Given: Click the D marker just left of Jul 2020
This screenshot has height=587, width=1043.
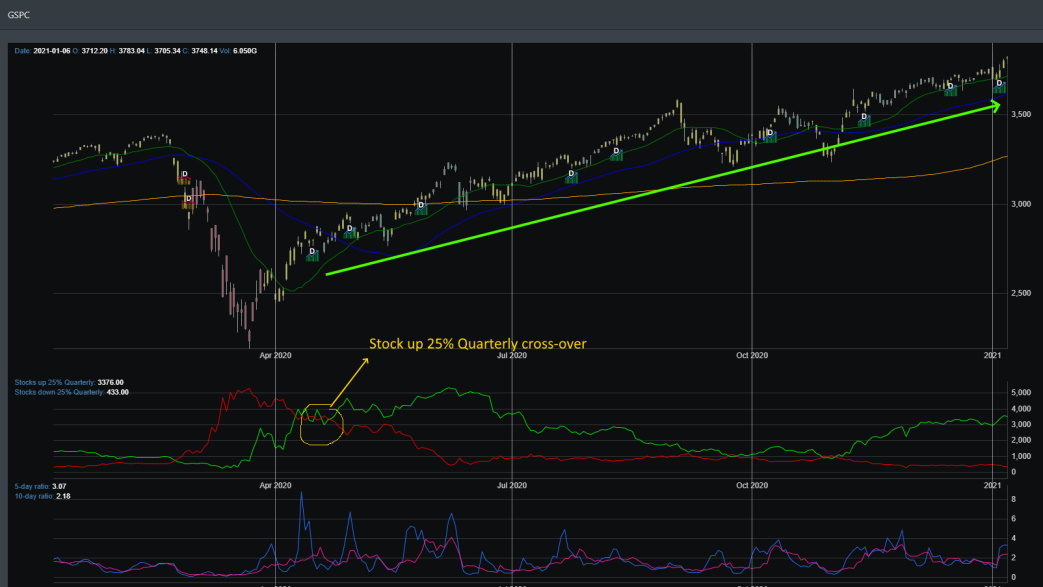Looking at the screenshot, I should tap(421, 206).
